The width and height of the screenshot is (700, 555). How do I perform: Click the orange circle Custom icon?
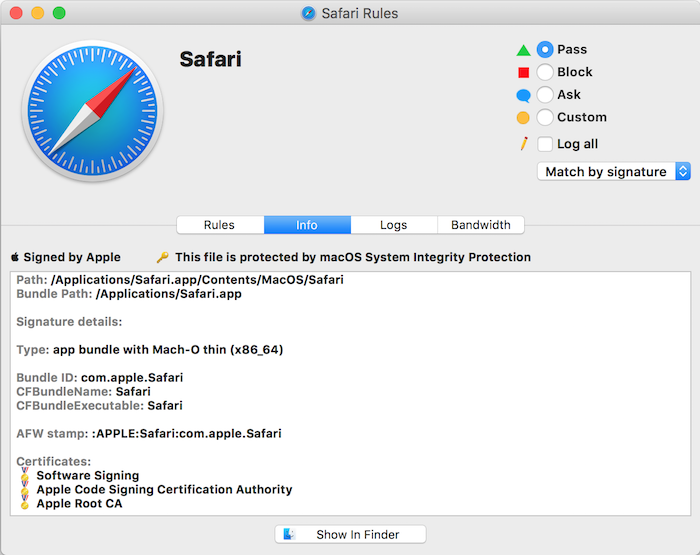pos(523,117)
